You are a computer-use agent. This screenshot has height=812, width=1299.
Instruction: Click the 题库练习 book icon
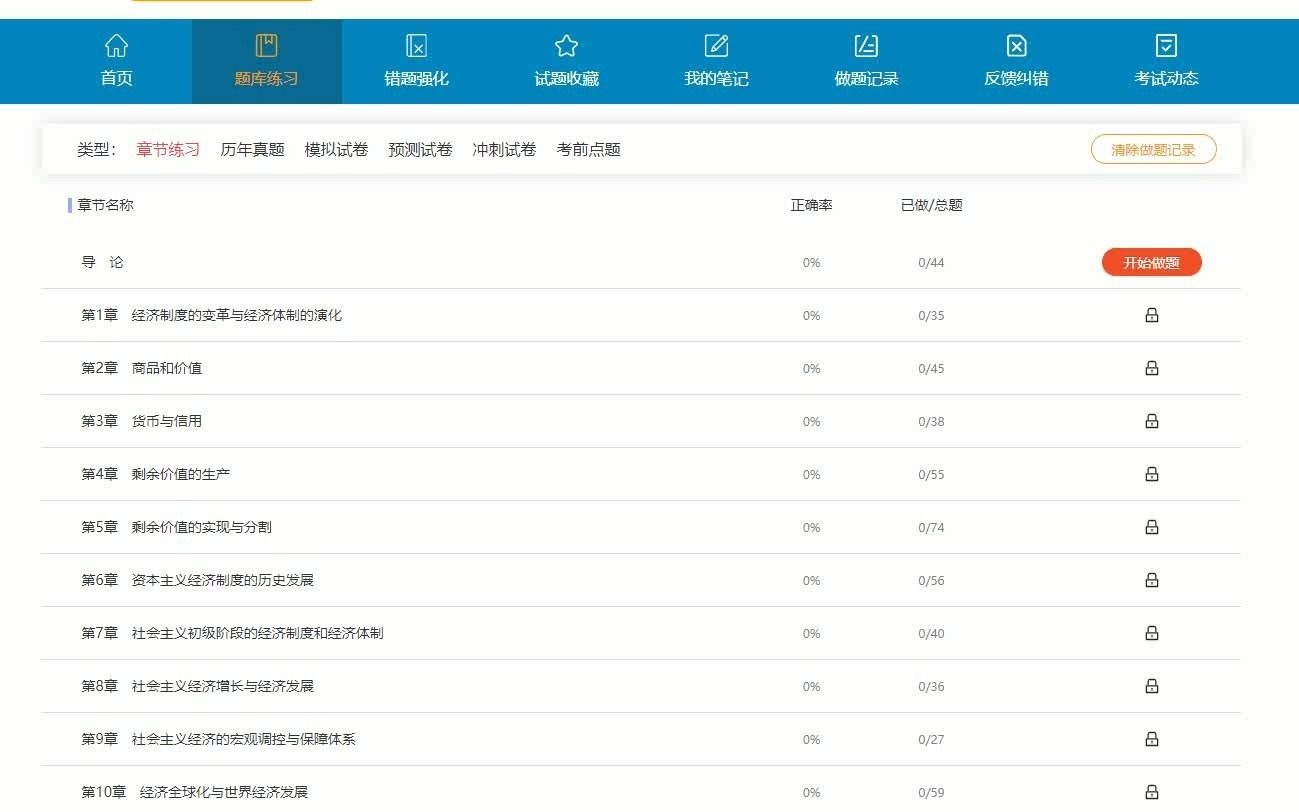click(x=266, y=46)
